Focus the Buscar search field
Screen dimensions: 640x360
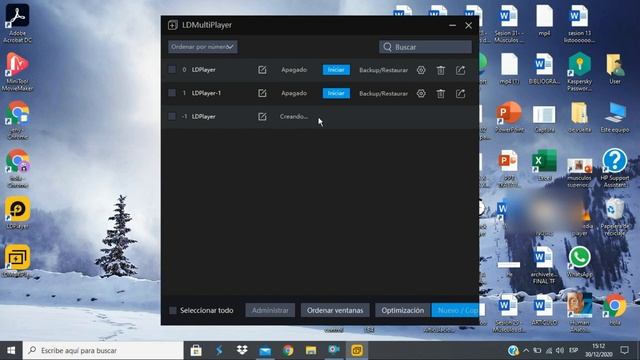click(425, 47)
